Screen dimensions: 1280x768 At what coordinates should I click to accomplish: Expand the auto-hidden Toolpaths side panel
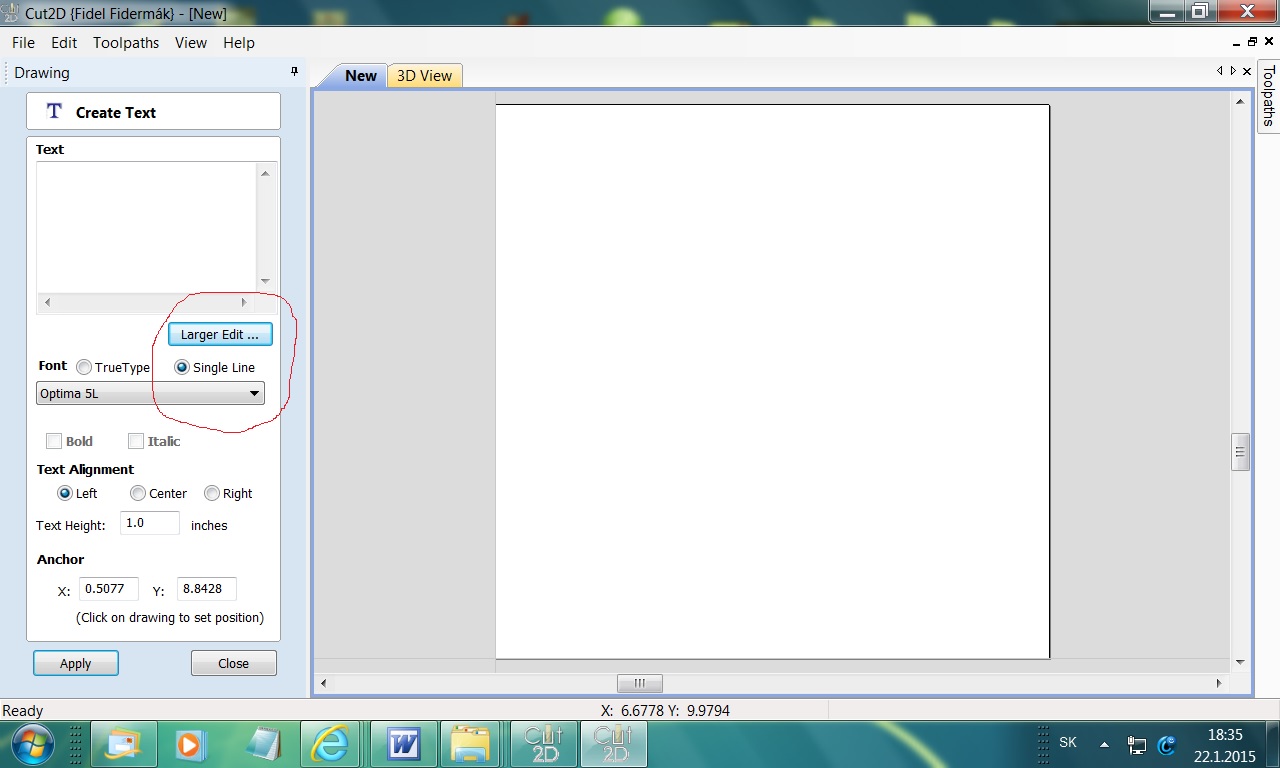(1268, 97)
